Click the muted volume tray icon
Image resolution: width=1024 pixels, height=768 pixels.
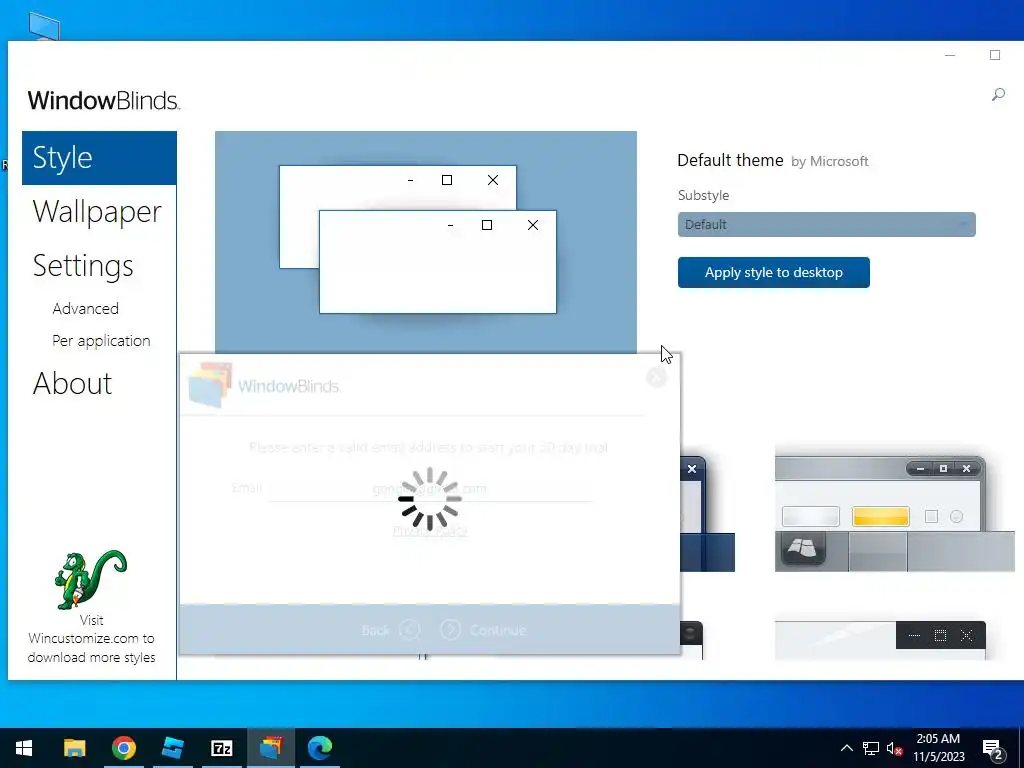click(x=895, y=748)
